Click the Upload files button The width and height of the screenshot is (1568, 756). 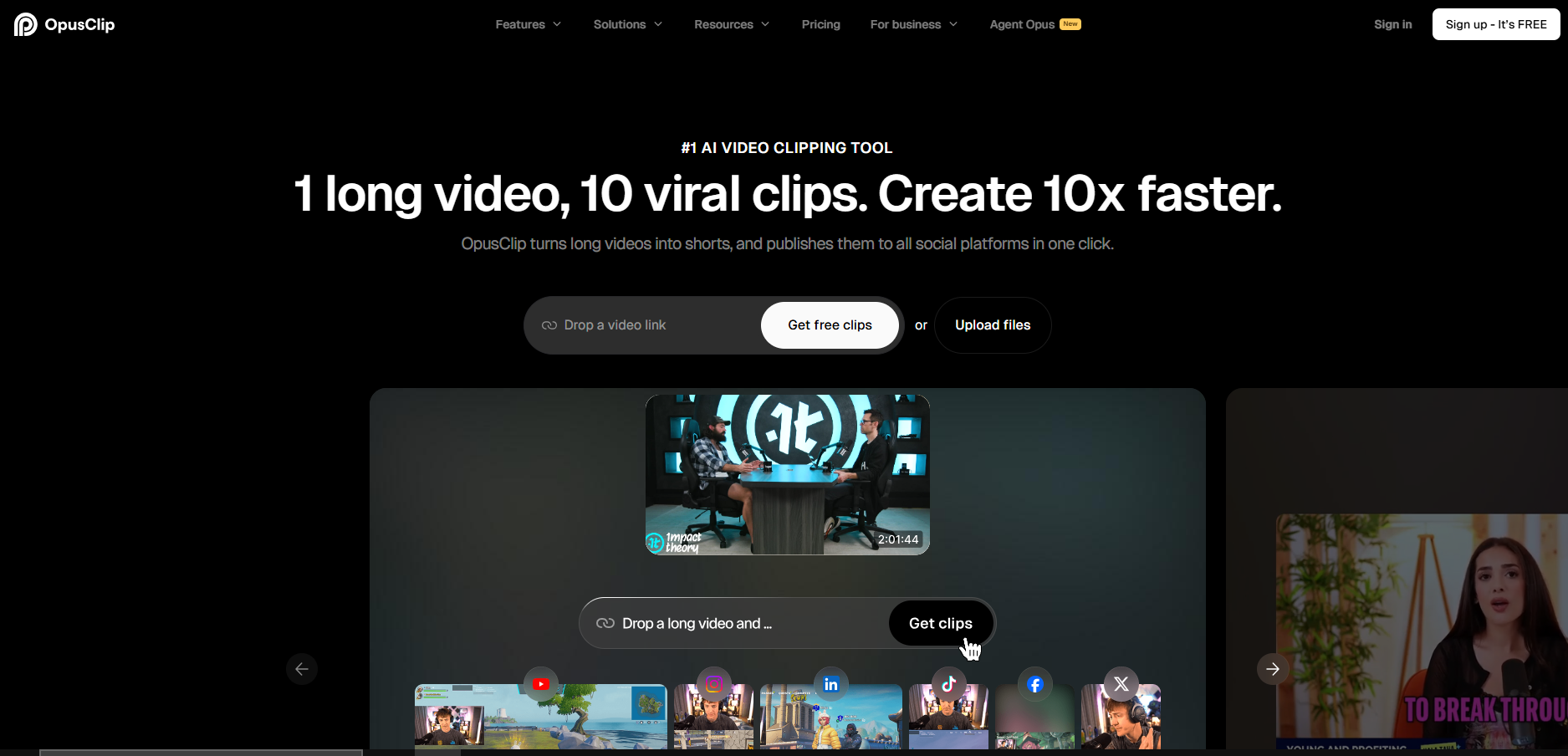(993, 325)
